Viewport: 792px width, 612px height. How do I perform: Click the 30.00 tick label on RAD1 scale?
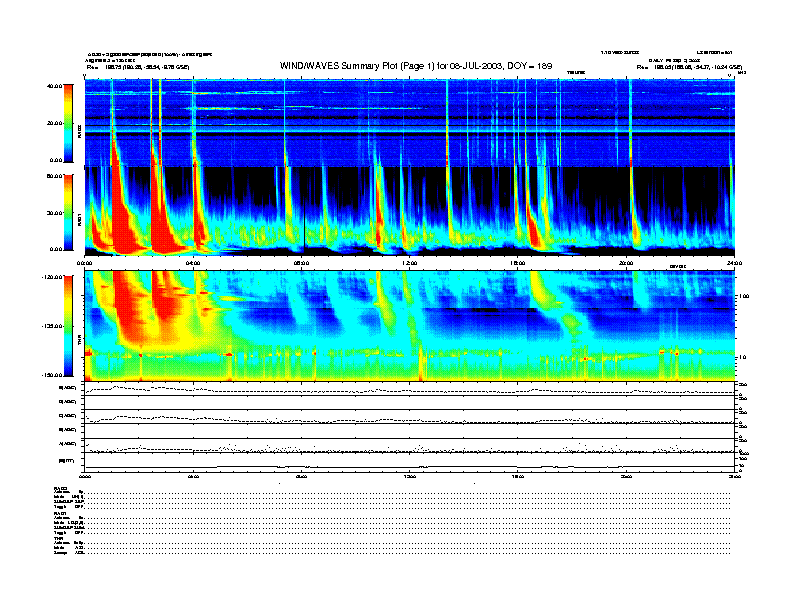55,213
